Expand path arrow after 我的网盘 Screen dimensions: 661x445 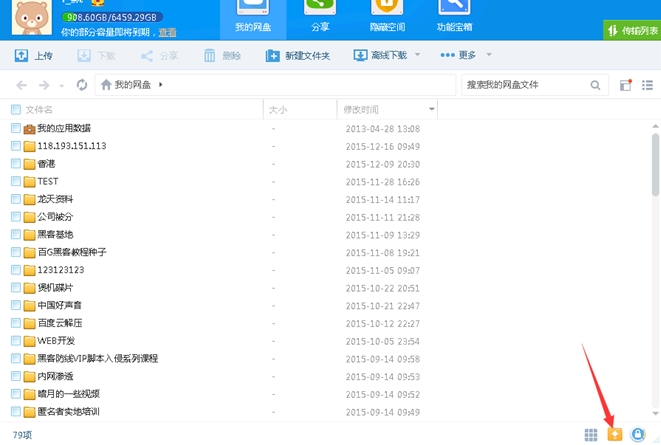click(x=161, y=85)
